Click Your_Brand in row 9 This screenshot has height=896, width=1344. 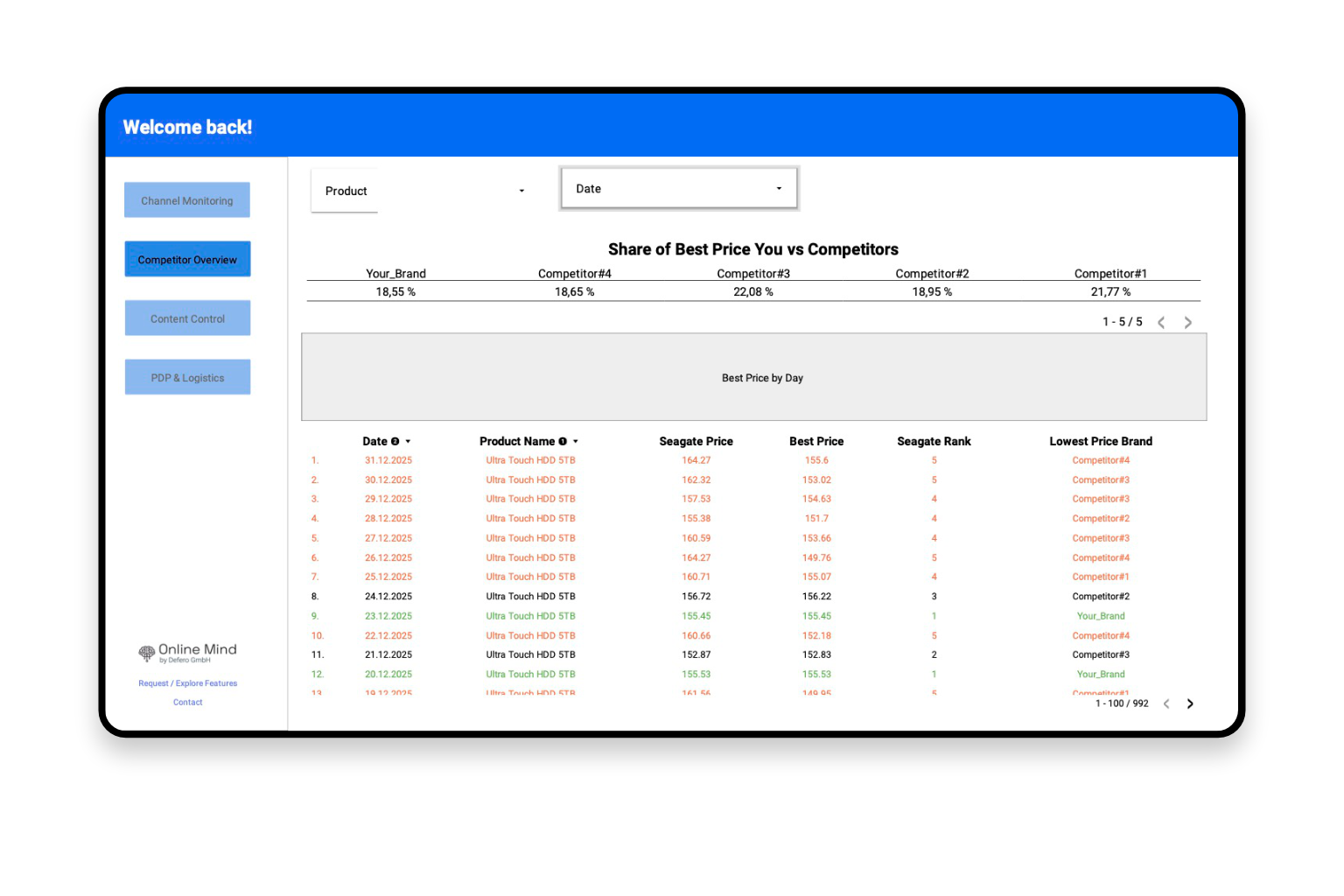1101,616
